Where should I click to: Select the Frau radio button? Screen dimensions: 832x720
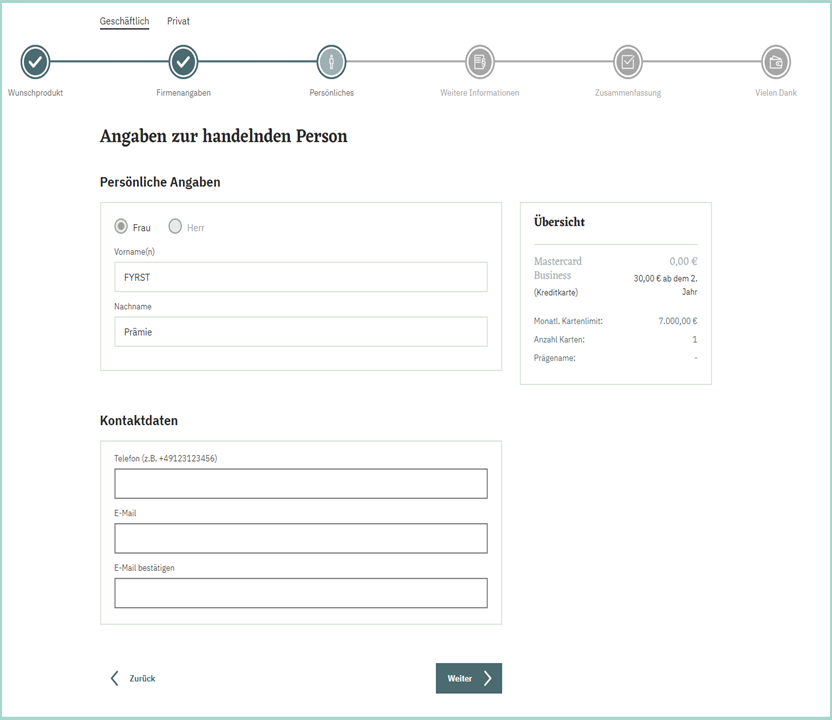121,227
